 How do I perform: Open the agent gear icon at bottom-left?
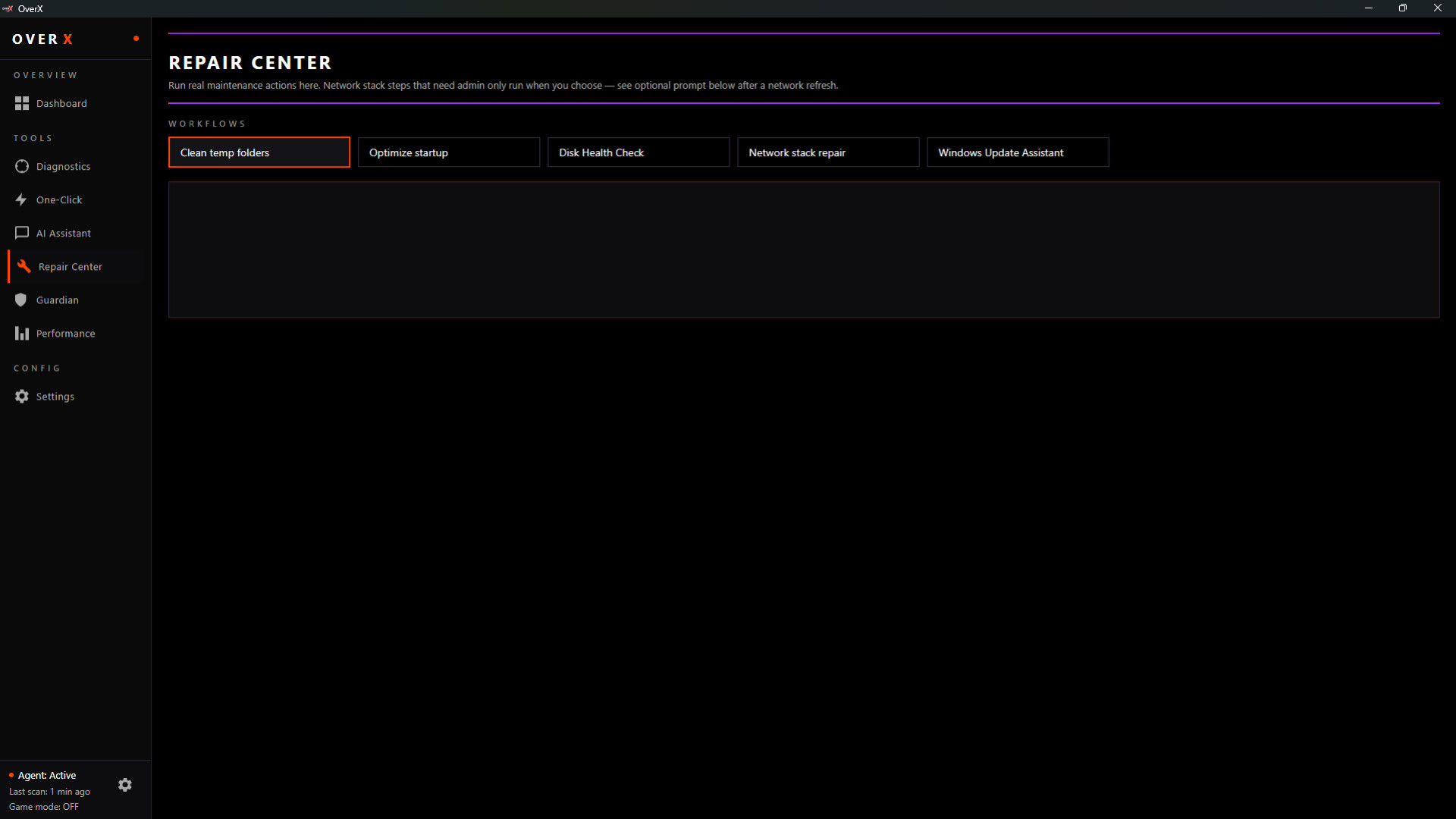(x=125, y=785)
